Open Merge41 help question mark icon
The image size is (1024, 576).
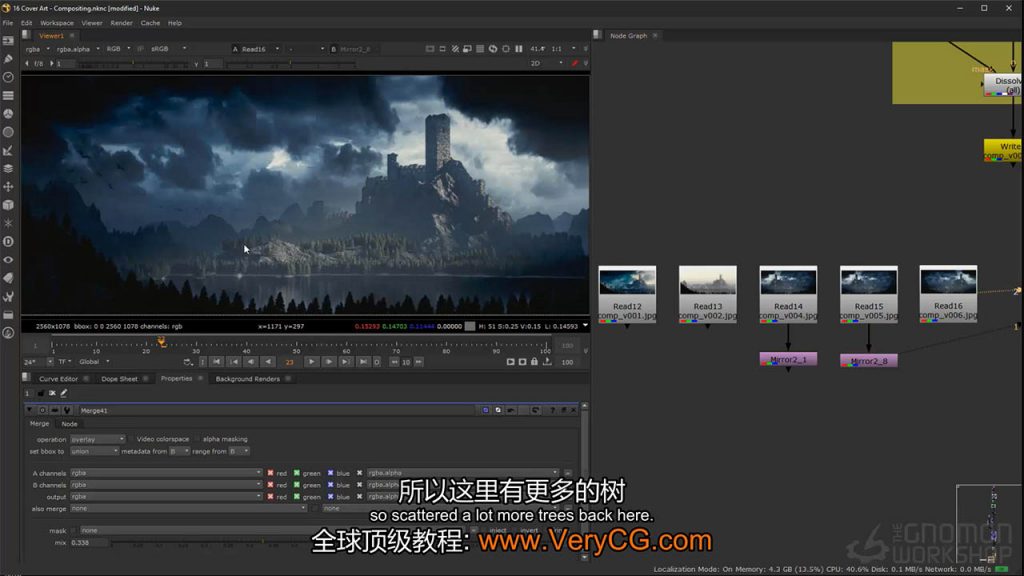point(552,410)
